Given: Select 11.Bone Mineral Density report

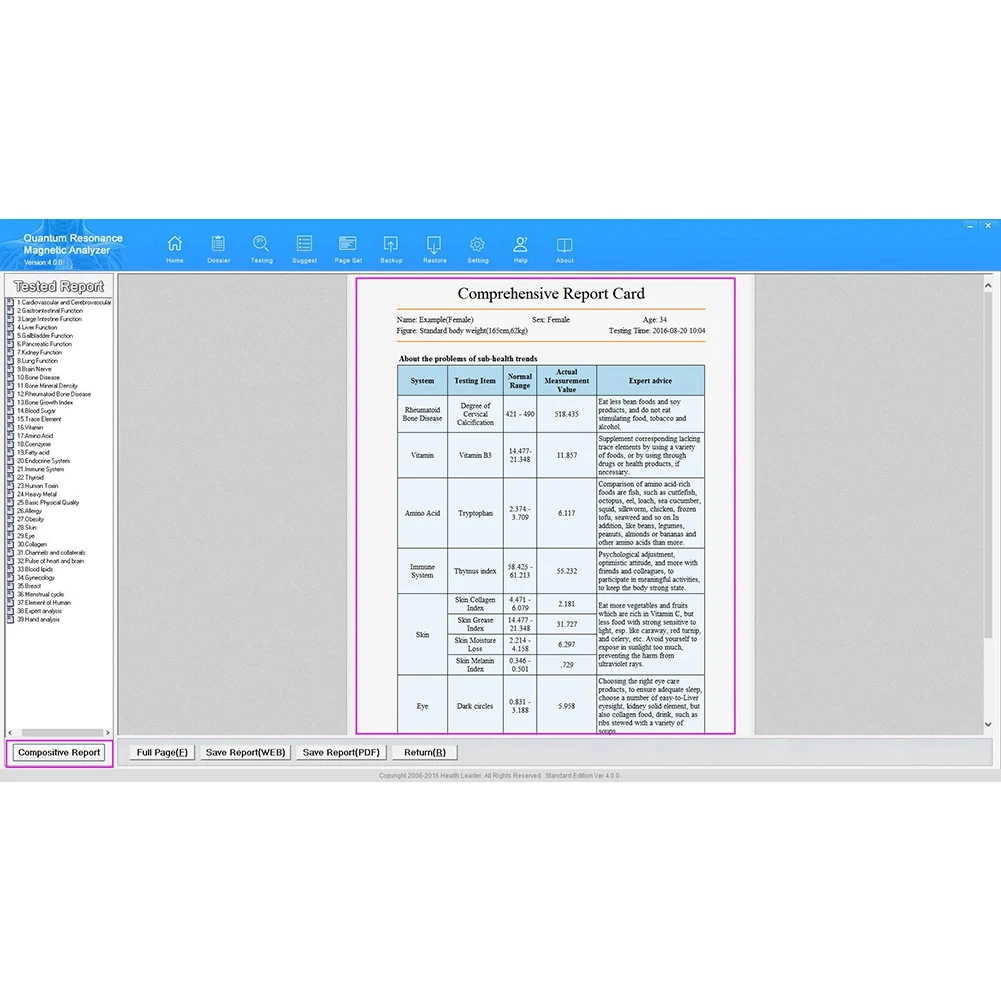Looking at the screenshot, I should click(x=47, y=386).
